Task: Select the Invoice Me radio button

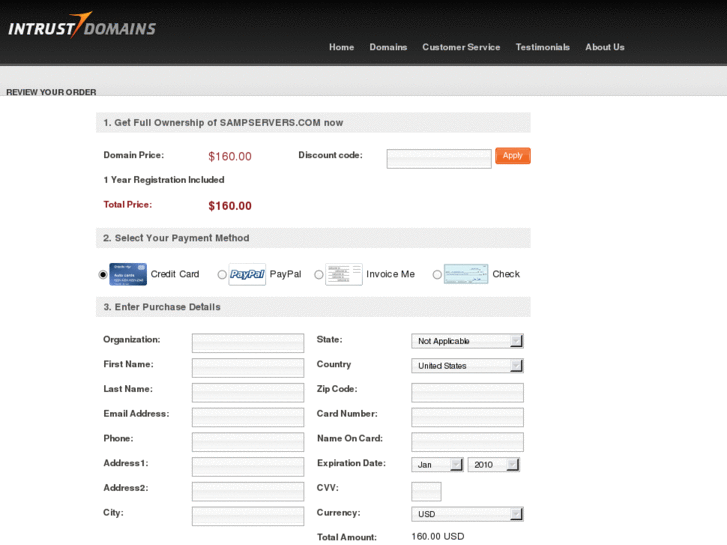Action: pyautogui.click(x=319, y=275)
